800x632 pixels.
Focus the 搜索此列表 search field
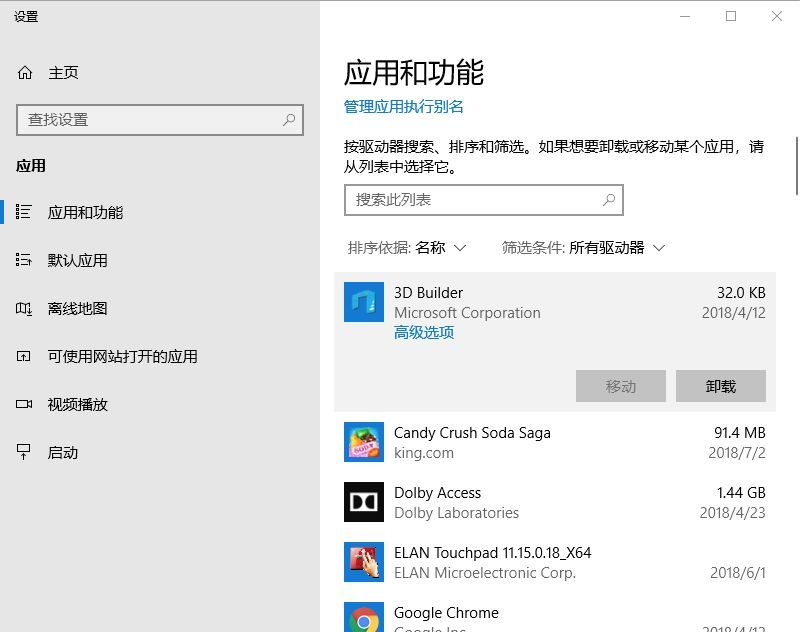tap(484, 200)
